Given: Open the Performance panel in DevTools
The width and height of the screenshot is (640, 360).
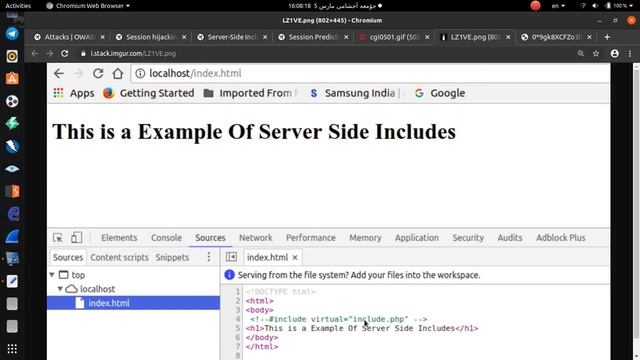Looking at the screenshot, I should point(311,238).
